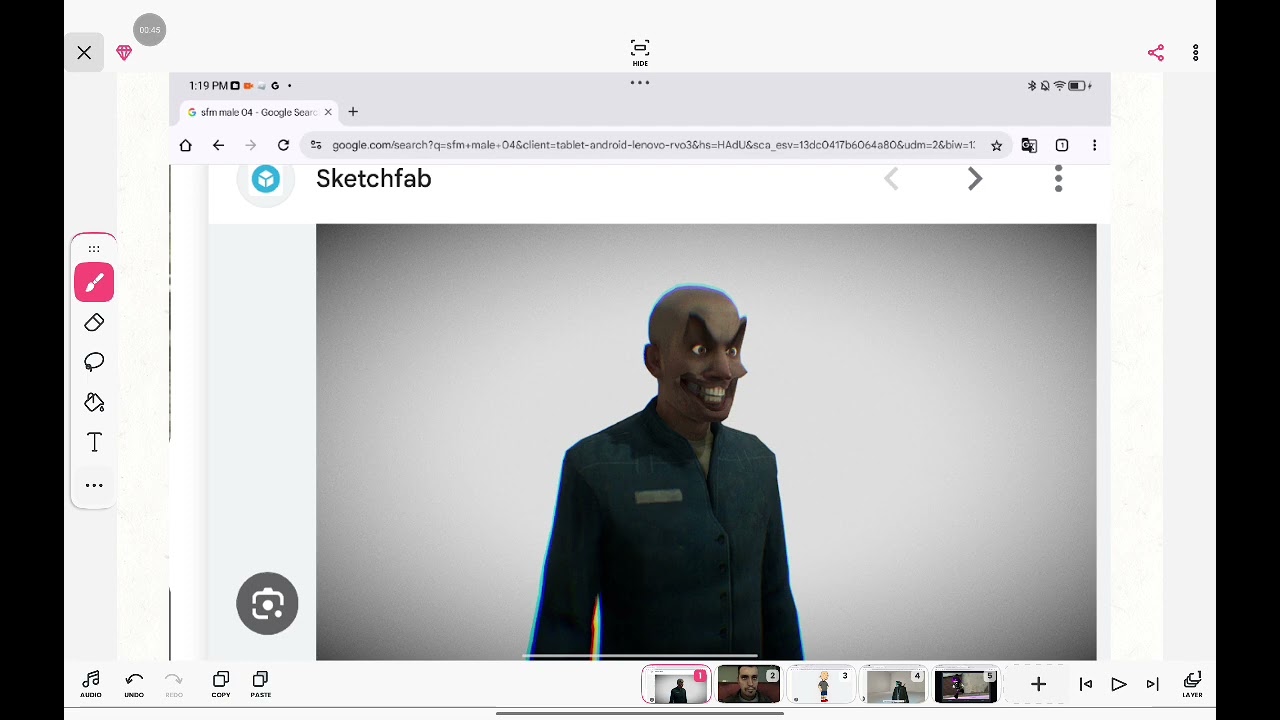
Task: Open more tools in left toolbar
Action: [x=94, y=485]
